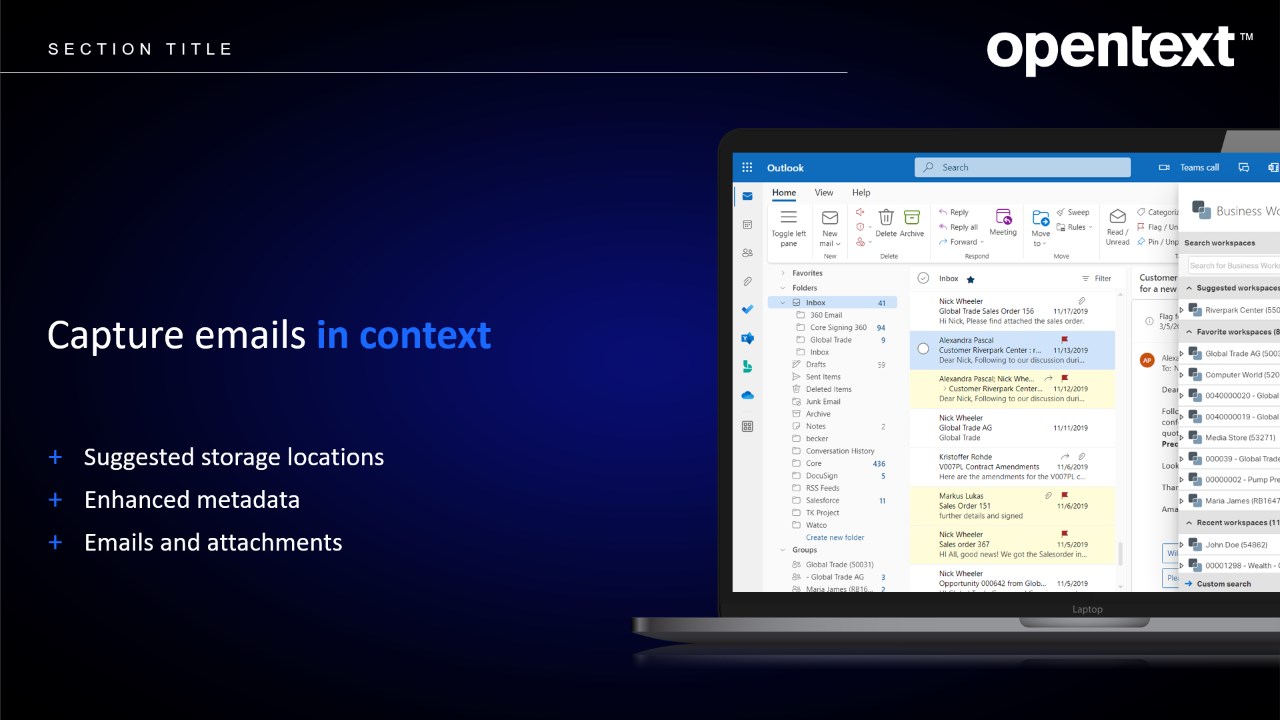This screenshot has width=1280, height=720.
Task: Click the message list scrollbar thumb
Action: (1120, 553)
